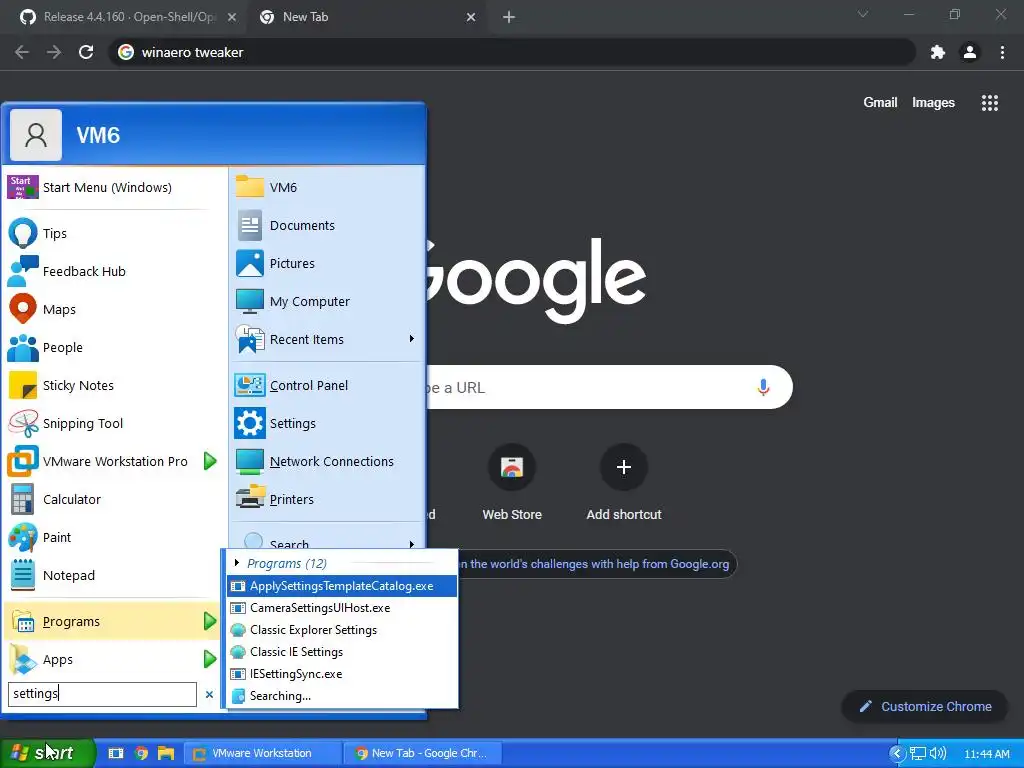Open Classic Explorer Settings result
The height and width of the screenshot is (768, 1024).
(x=342, y=630)
